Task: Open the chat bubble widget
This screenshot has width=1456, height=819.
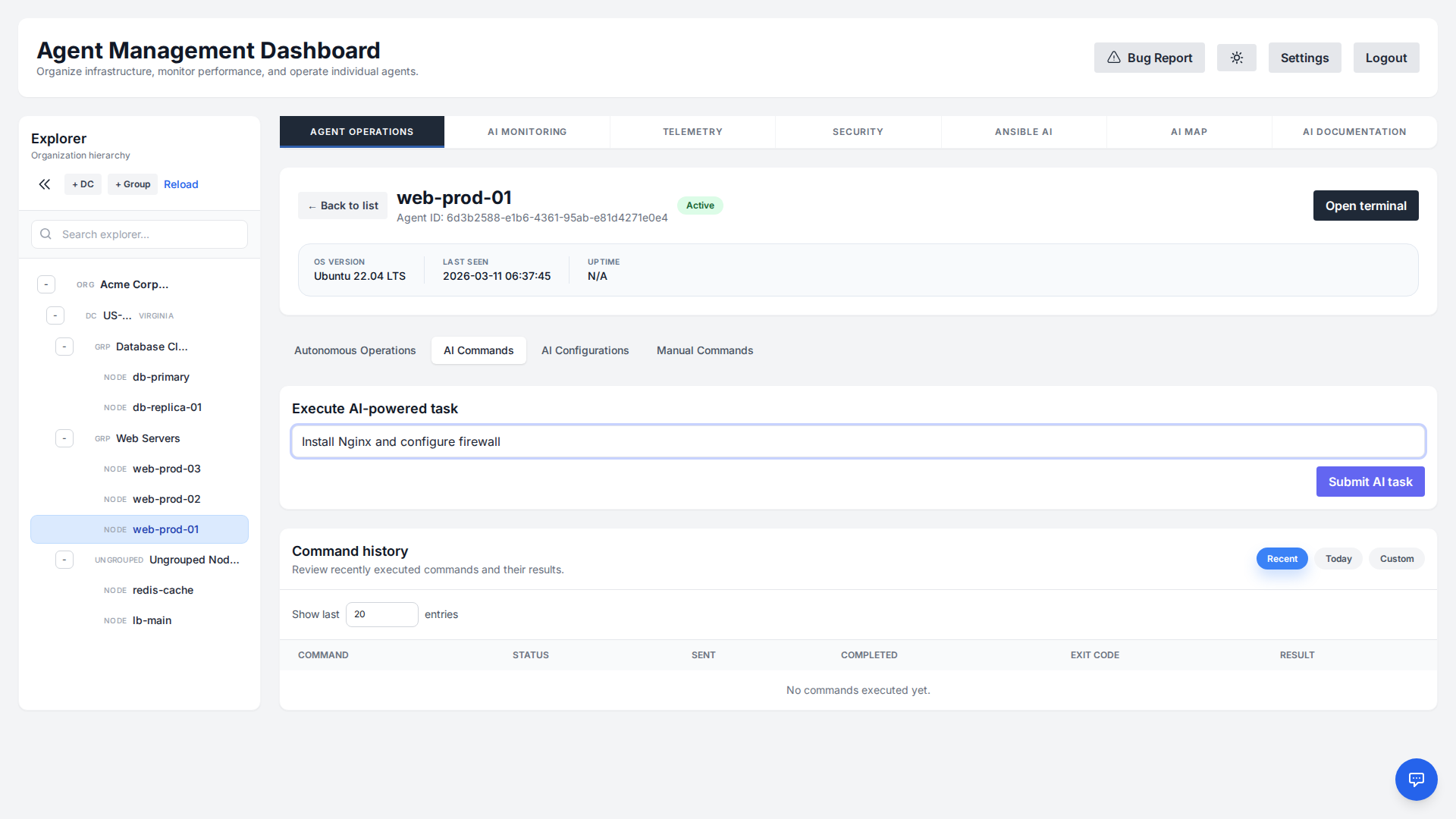Action: click(1416, 779)
